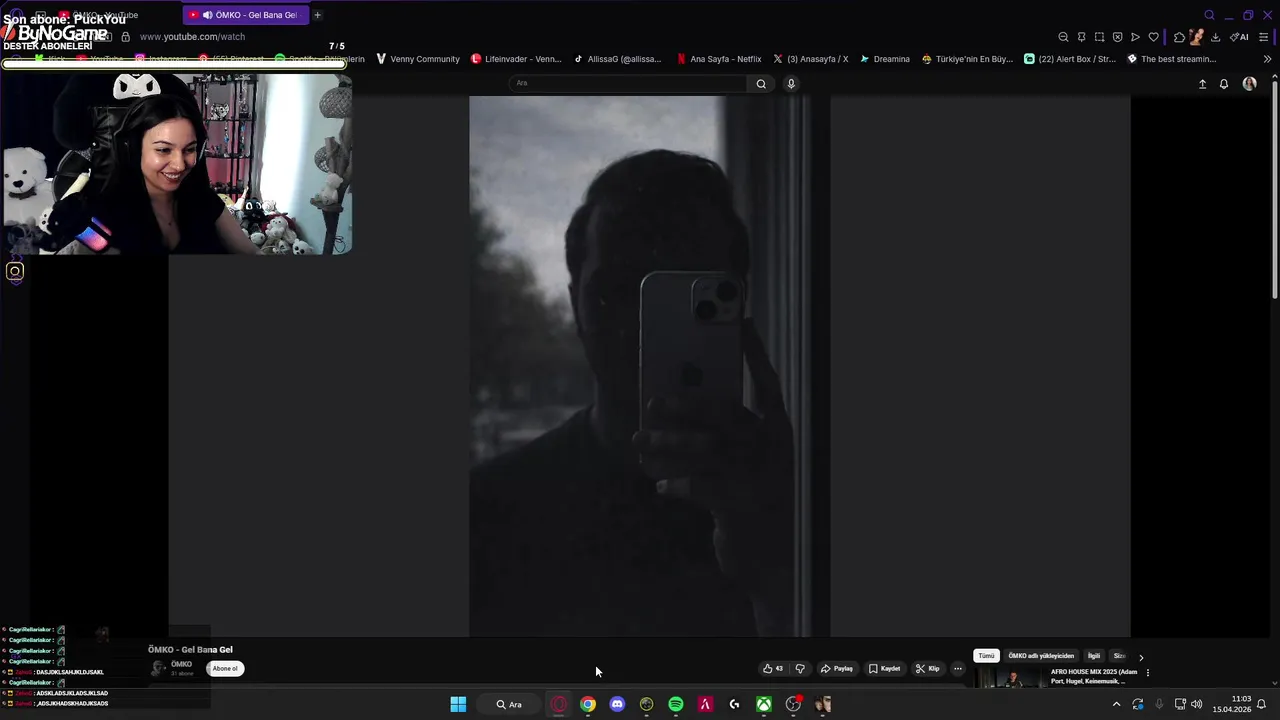Open the Windows notification bell in tray
Image resolution: width=1280 pixels, height=720 pixels.
(x=1262, y=704)
